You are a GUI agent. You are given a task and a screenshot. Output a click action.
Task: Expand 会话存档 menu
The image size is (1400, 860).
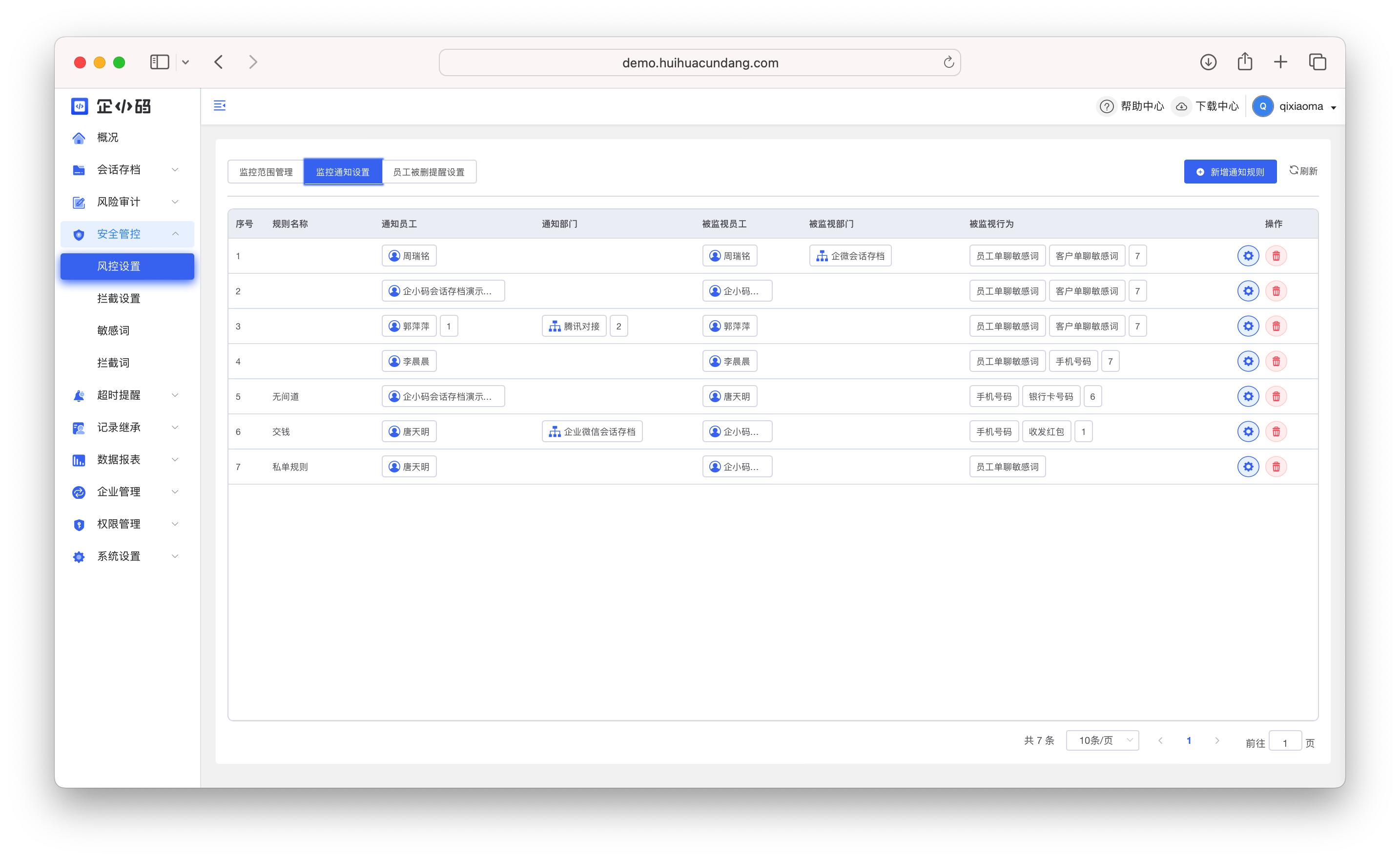[127, 169]
